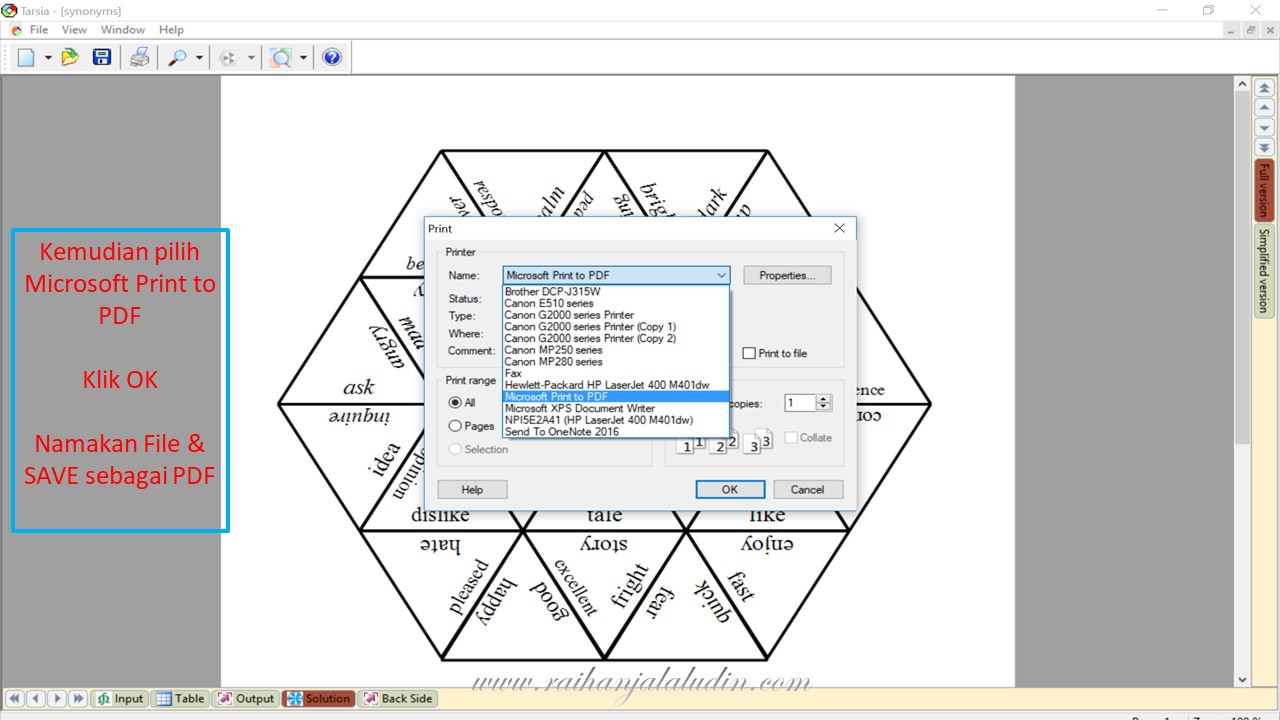Click the greyed shape style toolbar icon
1280x720 pixels.
coord(228,58)
